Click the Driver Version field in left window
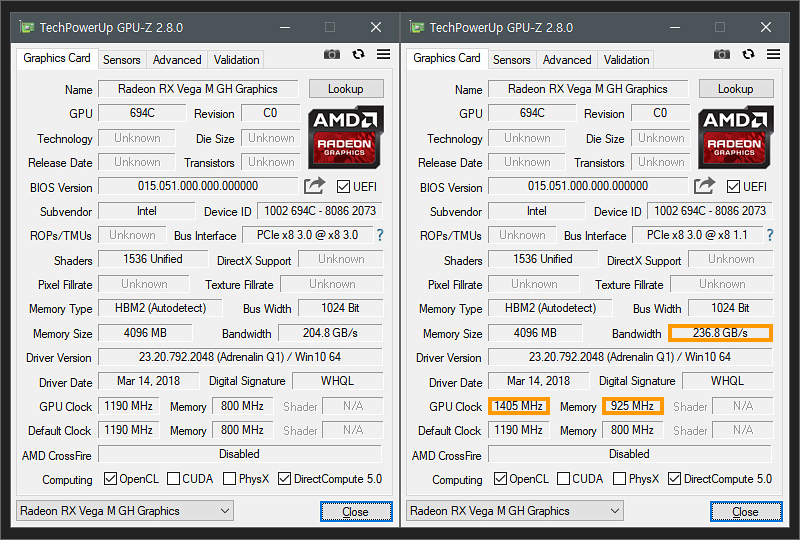The width and height of the screenshot is (800, 540). click(240, 357)
